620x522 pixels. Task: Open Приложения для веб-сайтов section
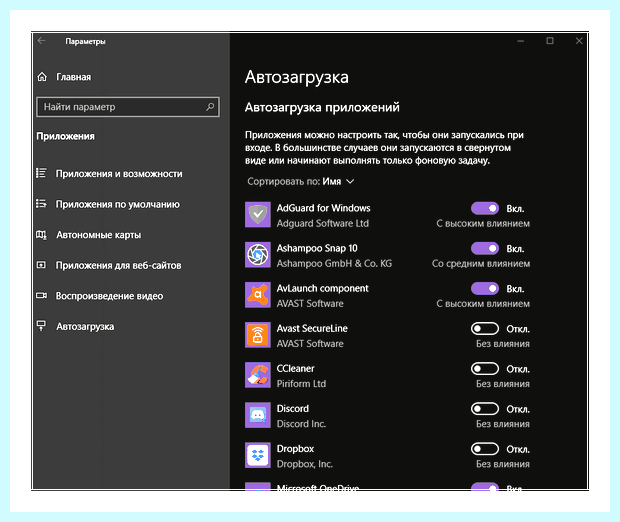[118, 265]
